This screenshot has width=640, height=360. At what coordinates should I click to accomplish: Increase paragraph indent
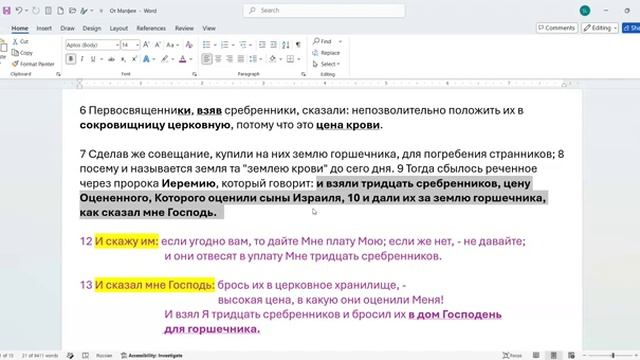pyautogui.click(x=273, y=44)
